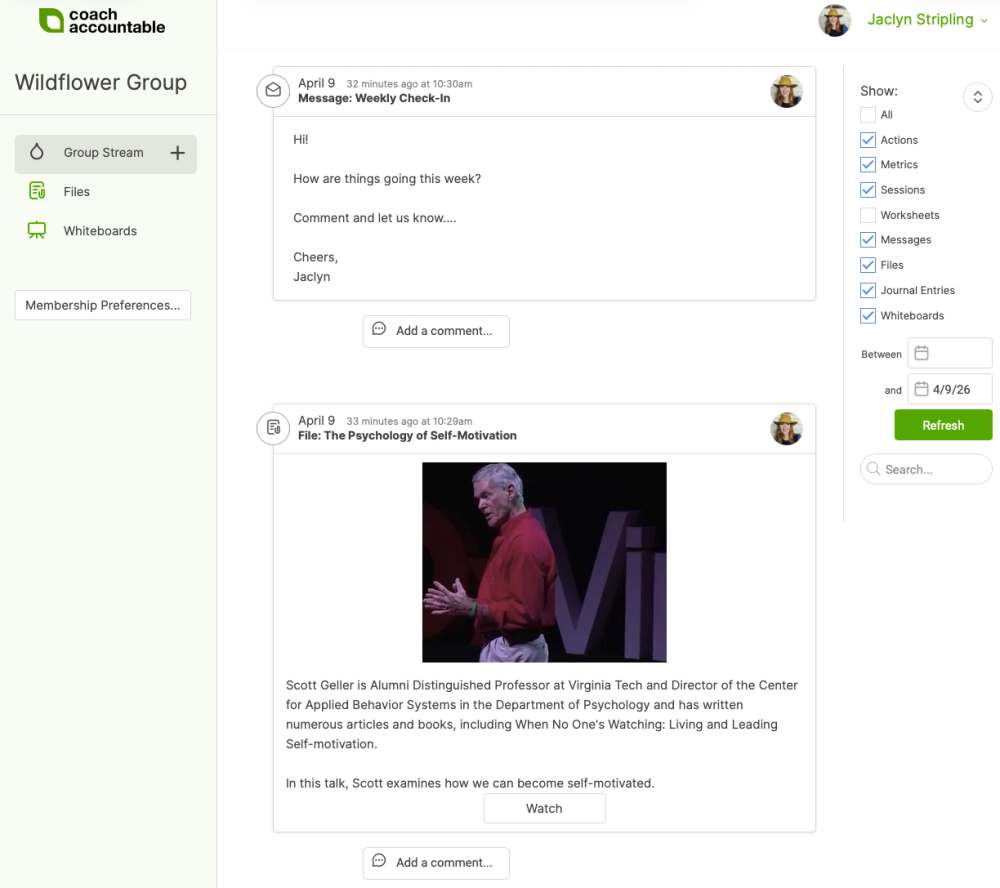Screen dimensions: 1000x888
Task: Click the Files sidebar icon
Action: coord(37,191)
